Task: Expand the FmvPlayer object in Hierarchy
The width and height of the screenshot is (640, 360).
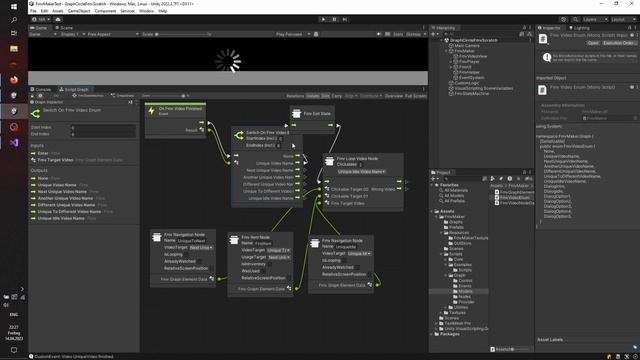Action: coord(451,62)
